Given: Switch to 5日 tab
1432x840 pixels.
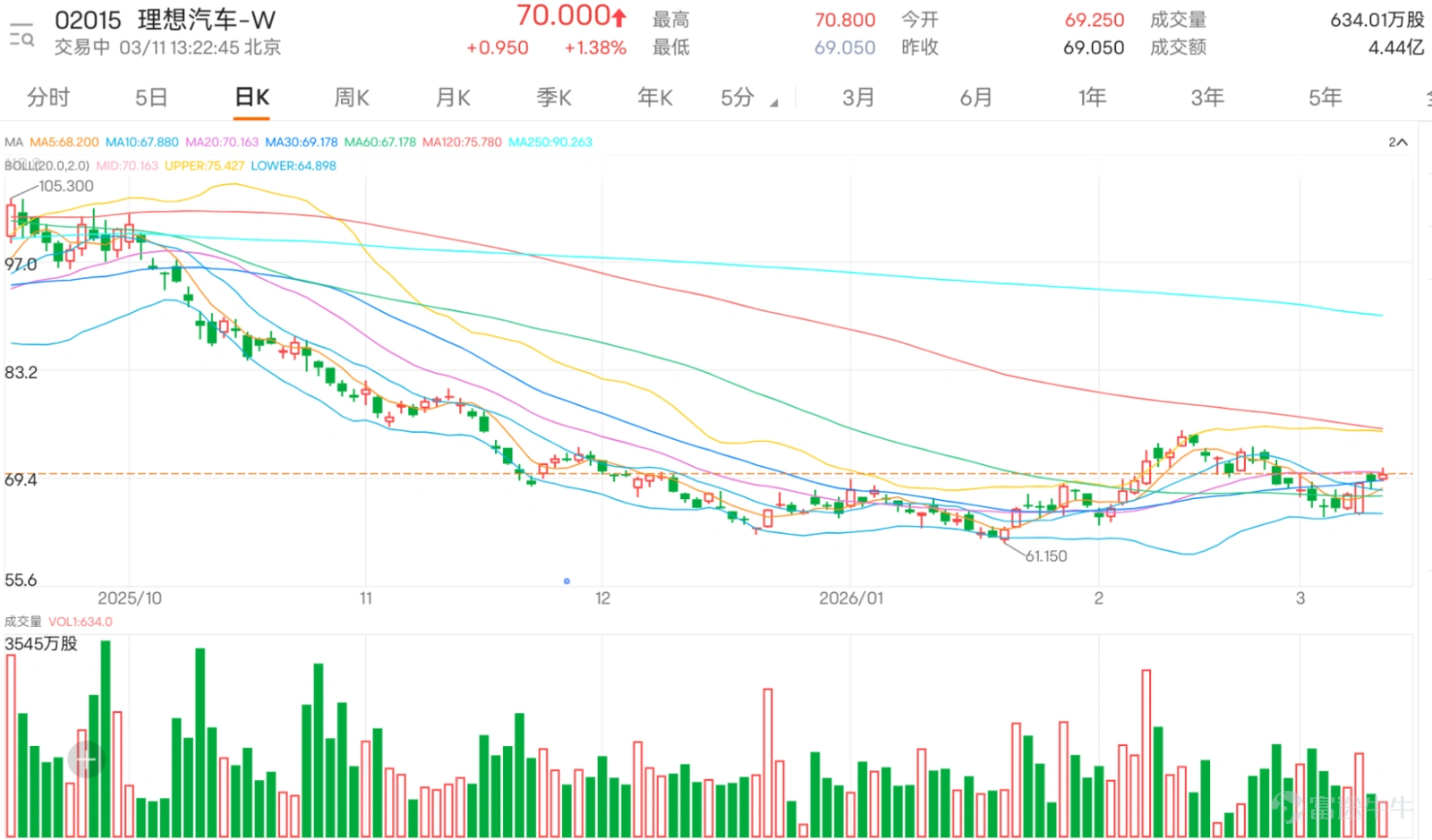Looking at the screenshot, I should pos(151,98).
